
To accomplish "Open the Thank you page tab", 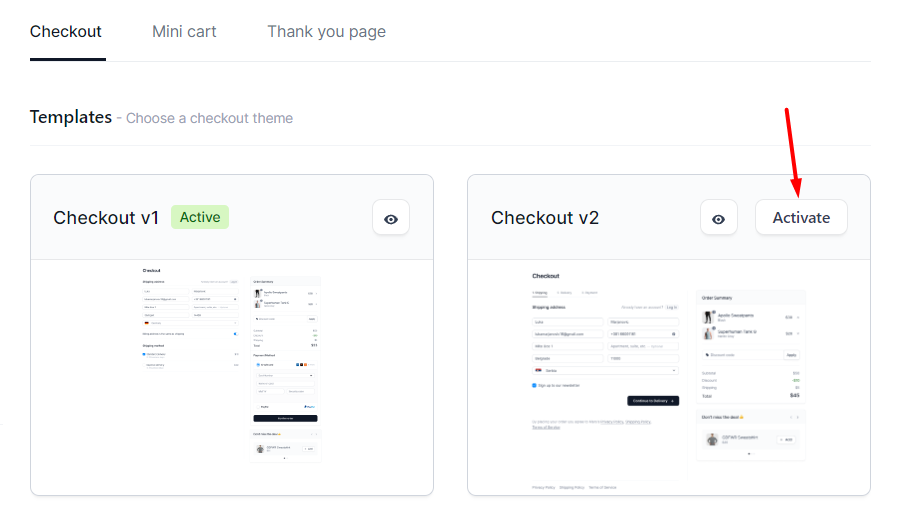I will tap(326, 31).
